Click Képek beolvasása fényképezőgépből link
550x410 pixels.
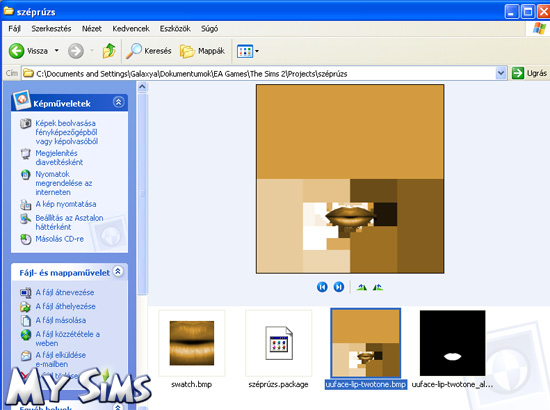(67, 132)
